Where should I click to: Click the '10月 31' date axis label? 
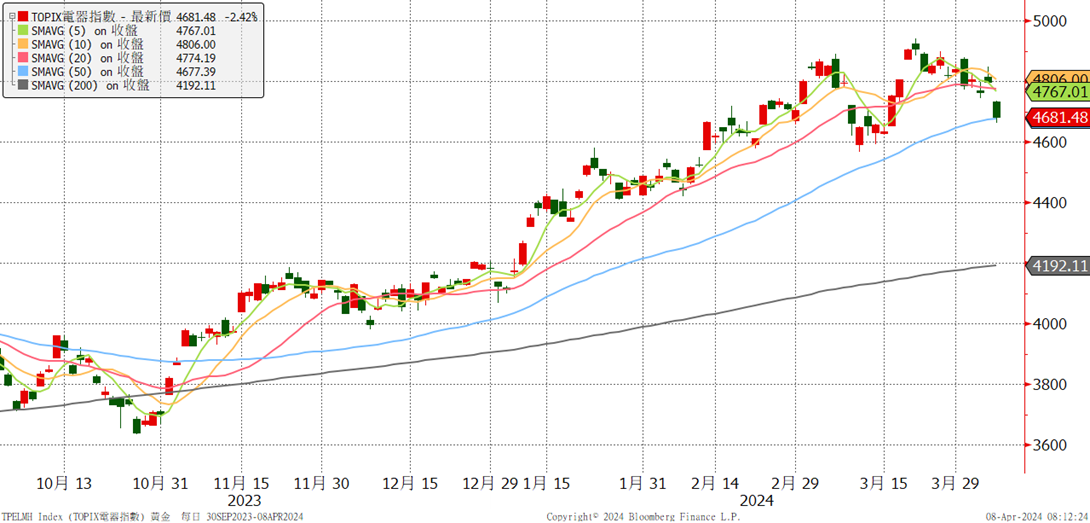point(161,485)
